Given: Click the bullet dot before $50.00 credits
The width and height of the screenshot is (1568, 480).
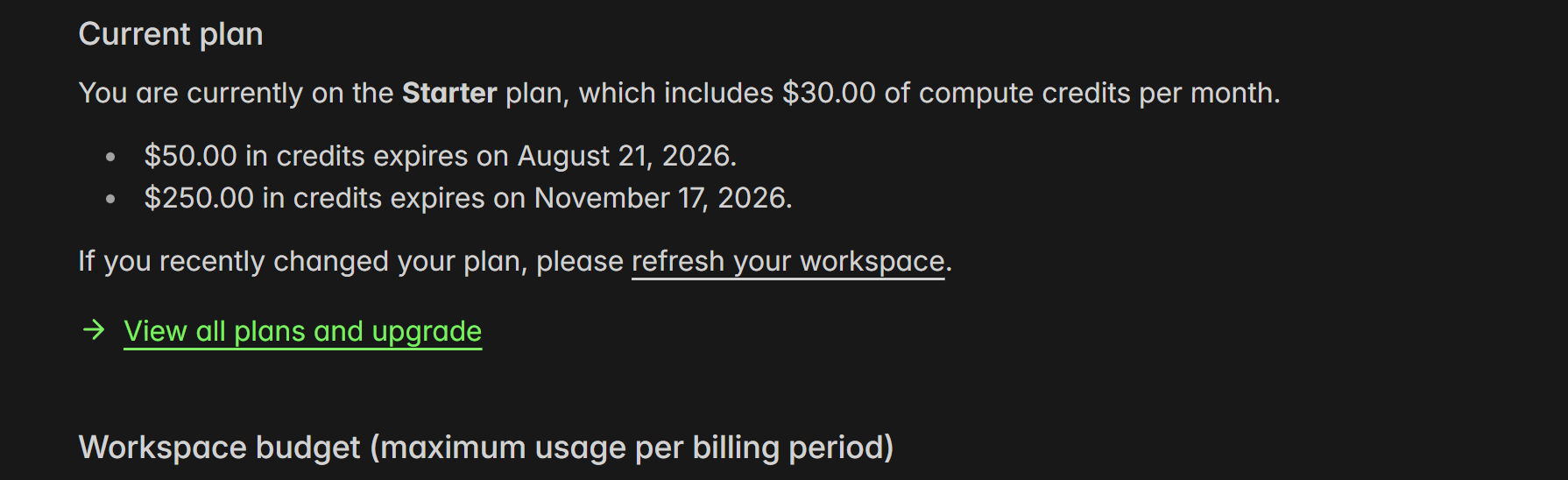Looking at the screenshot, I should 110,157.
